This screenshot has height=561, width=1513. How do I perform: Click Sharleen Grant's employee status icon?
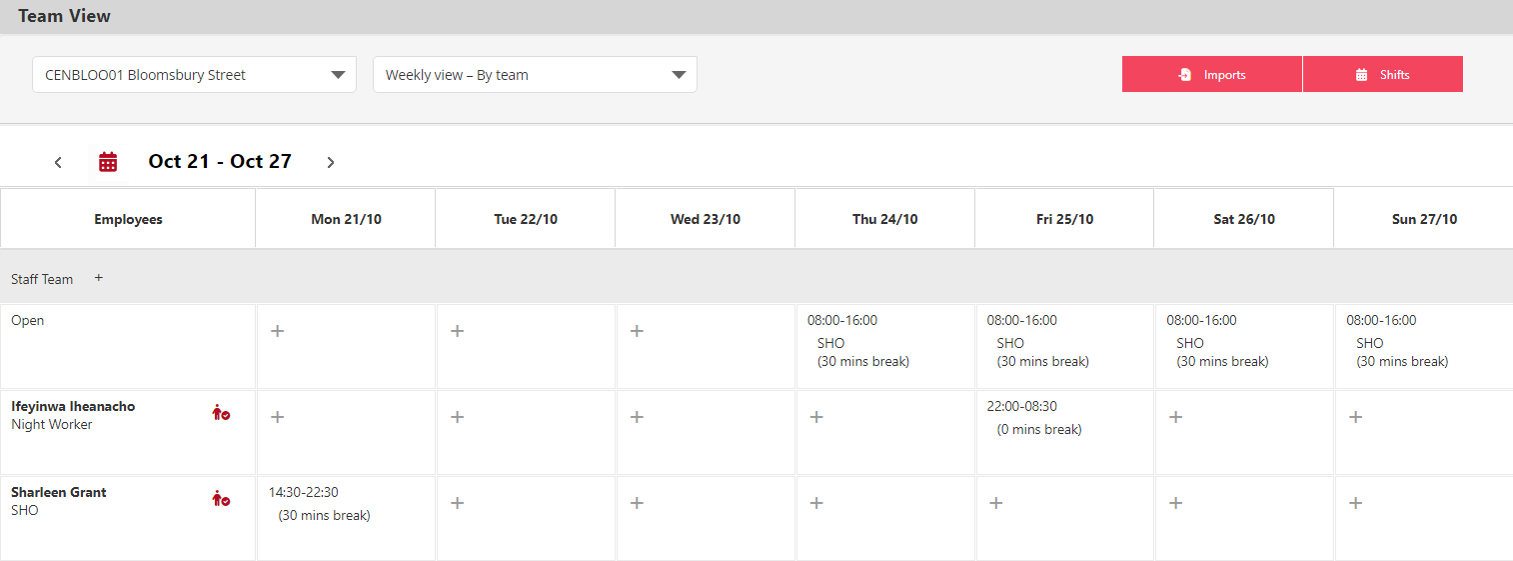pos(221,499)
